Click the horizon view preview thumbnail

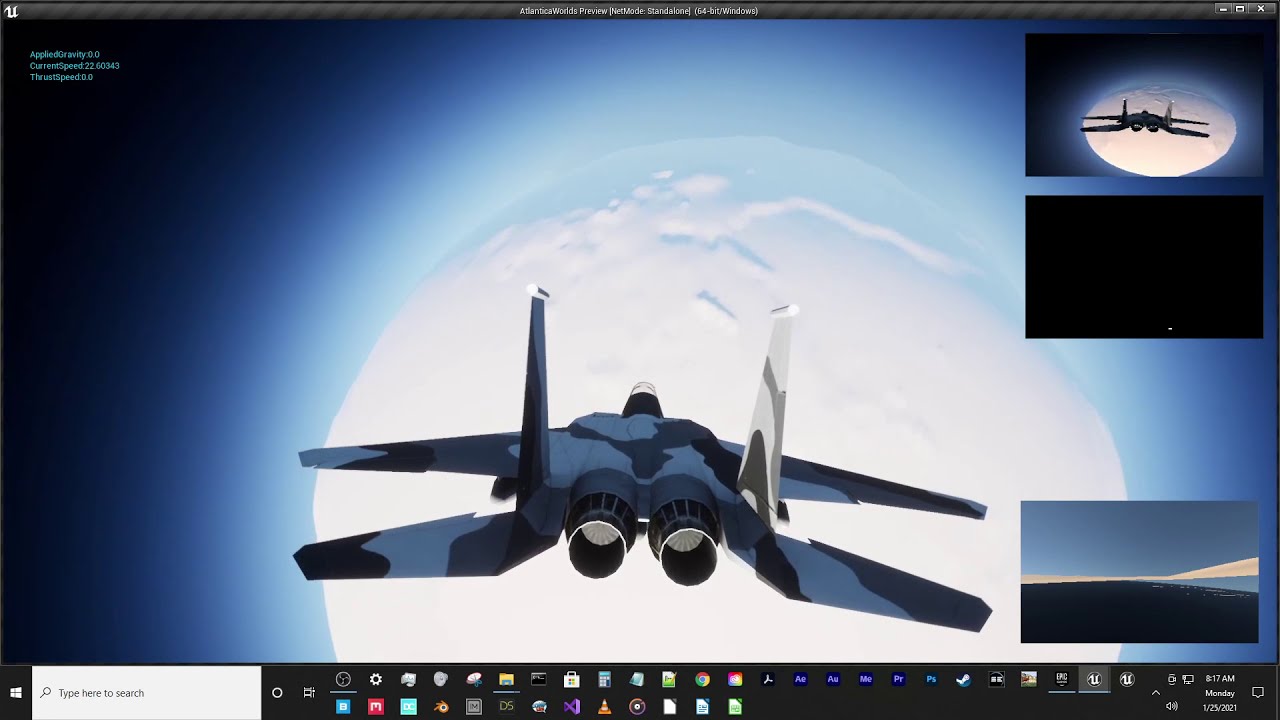1139,572
